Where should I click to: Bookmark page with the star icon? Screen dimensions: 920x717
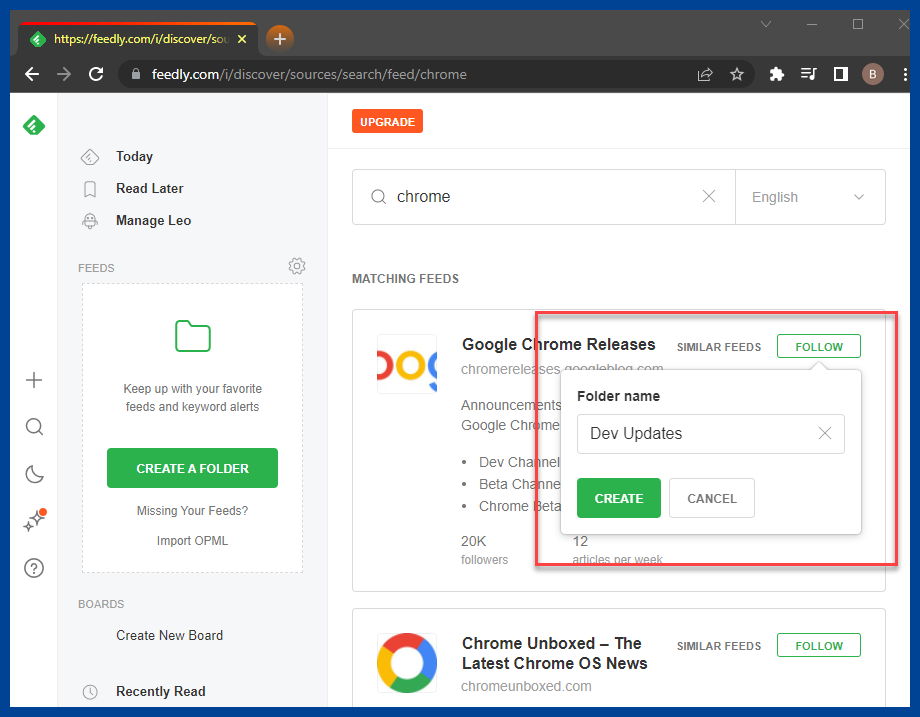tap(737, 74)
